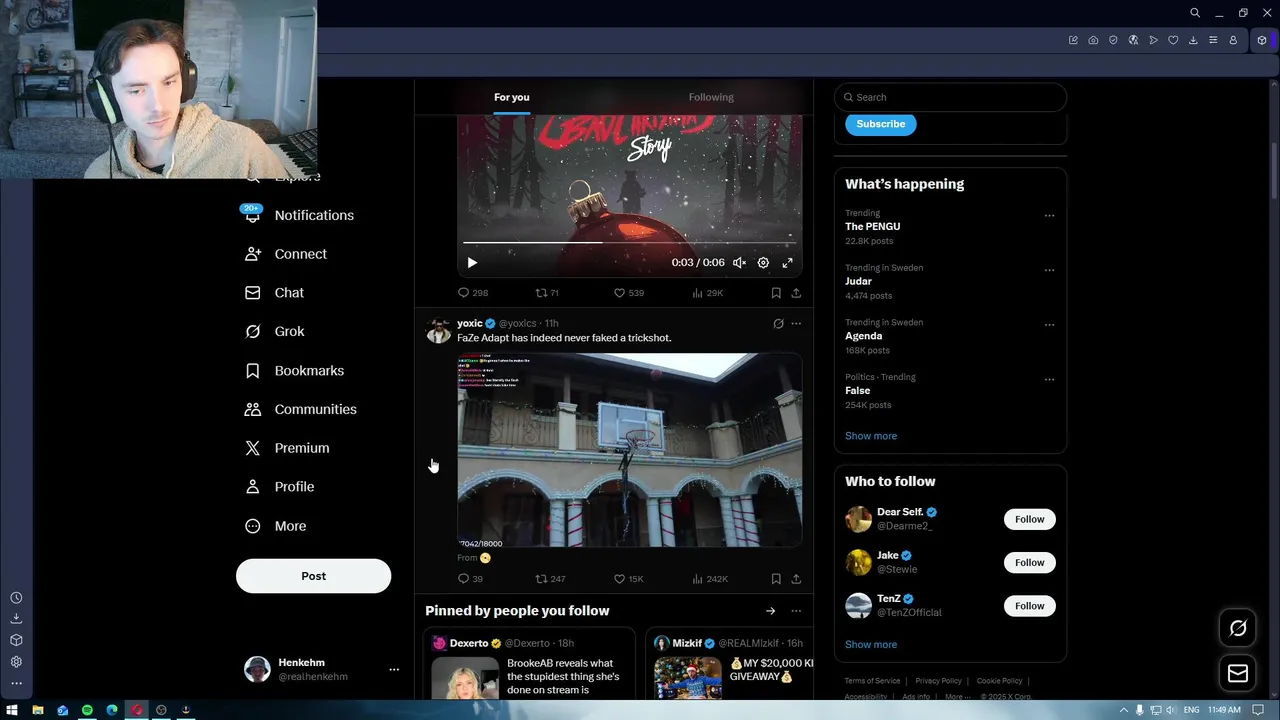This screenshot has height=720, width=1280.
Task: Reply to post with 298 comments
Action: point(472,293)
